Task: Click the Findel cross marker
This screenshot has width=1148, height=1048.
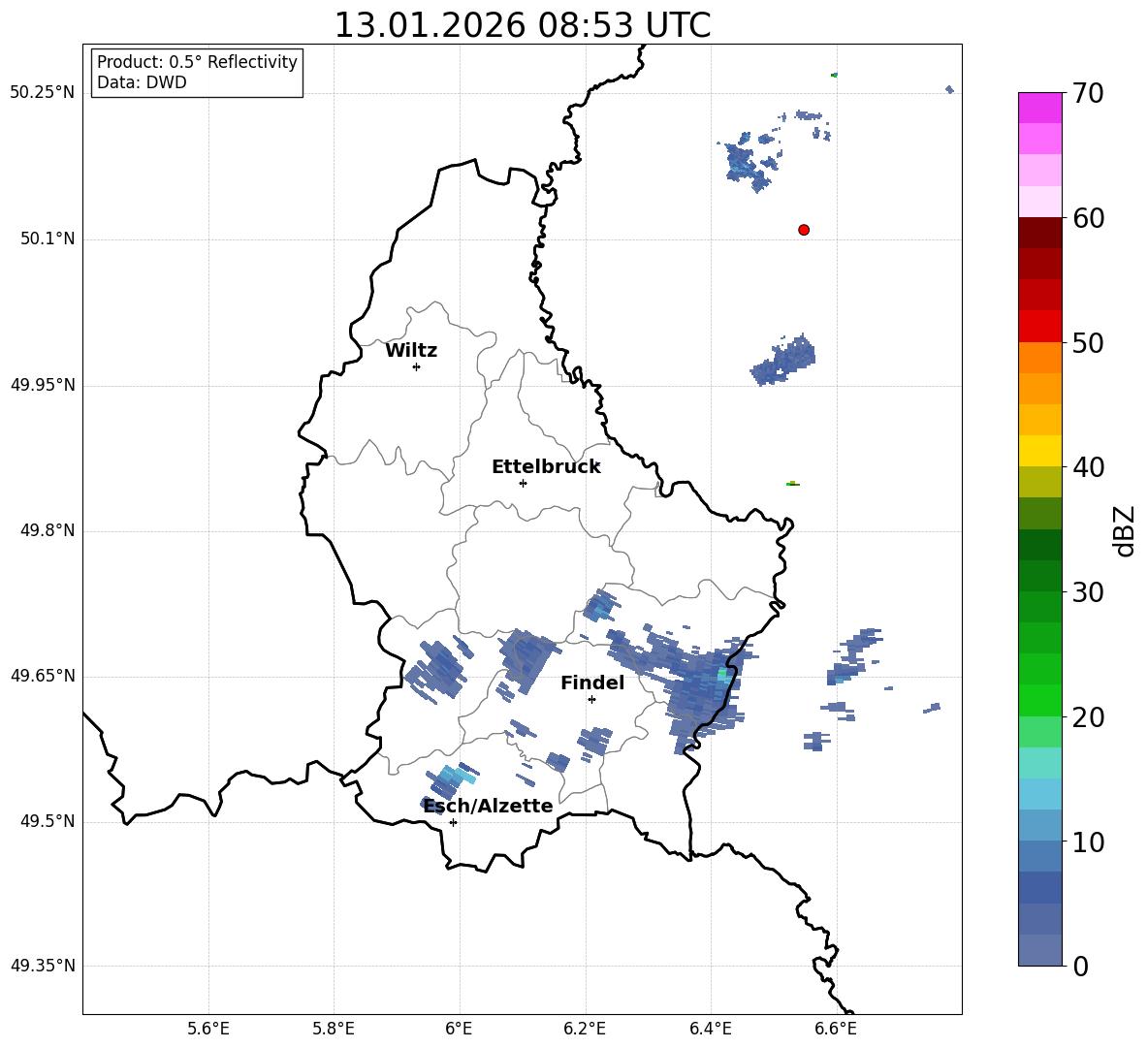Action: 591,700
